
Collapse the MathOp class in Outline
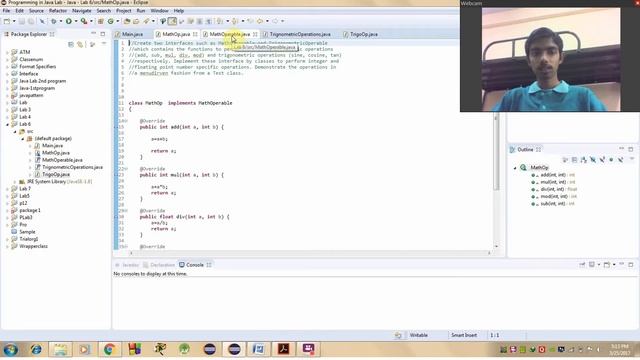click(x=515, y=168)
